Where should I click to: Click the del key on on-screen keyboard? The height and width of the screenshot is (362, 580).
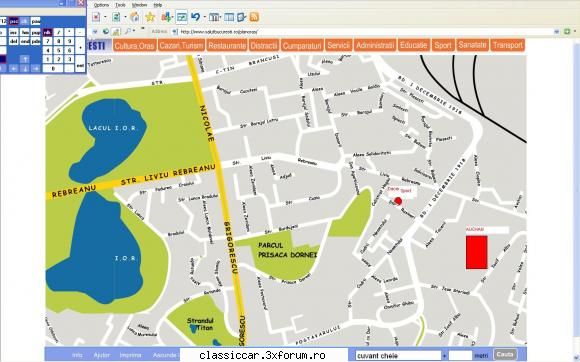click(x=14, y=41)
